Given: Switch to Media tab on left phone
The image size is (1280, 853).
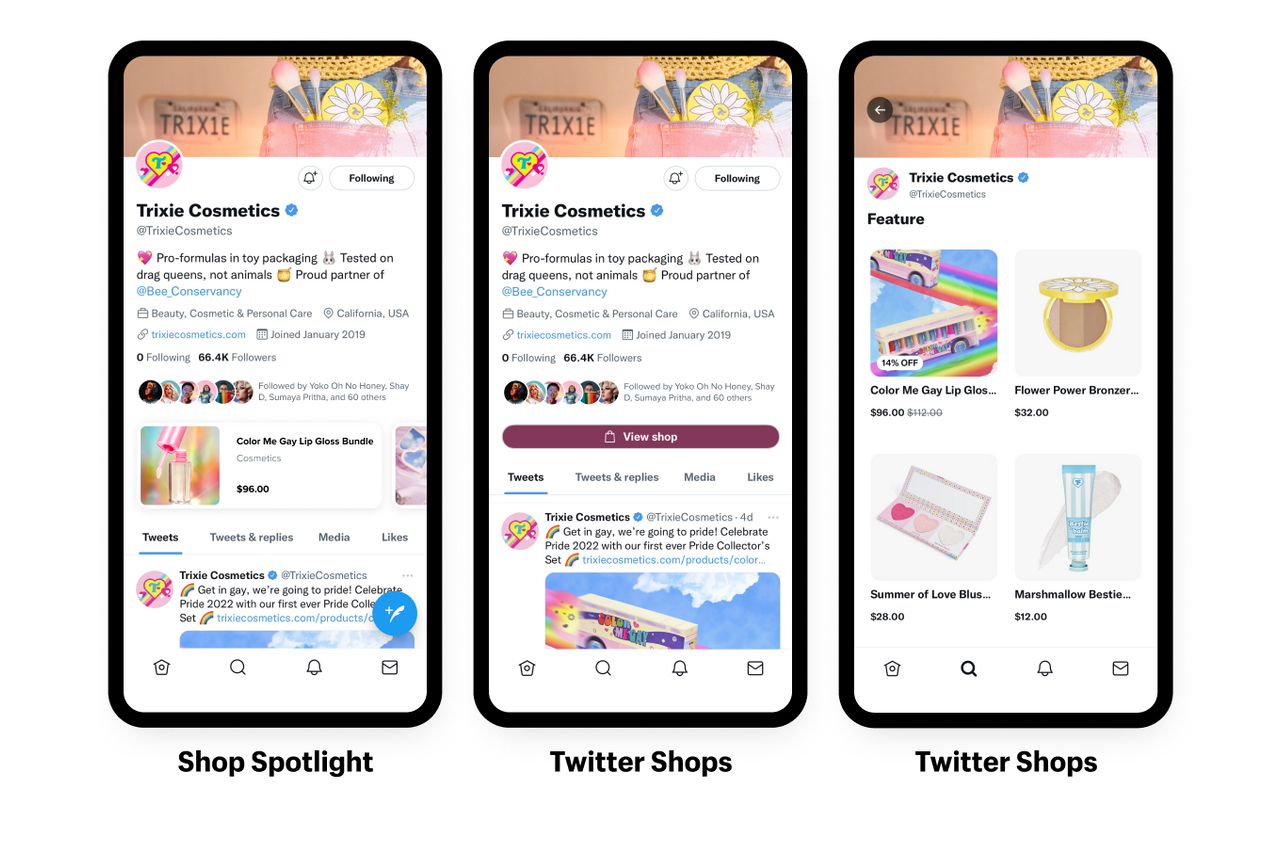Looking at the screenshot, I should (x=334, y=537).
